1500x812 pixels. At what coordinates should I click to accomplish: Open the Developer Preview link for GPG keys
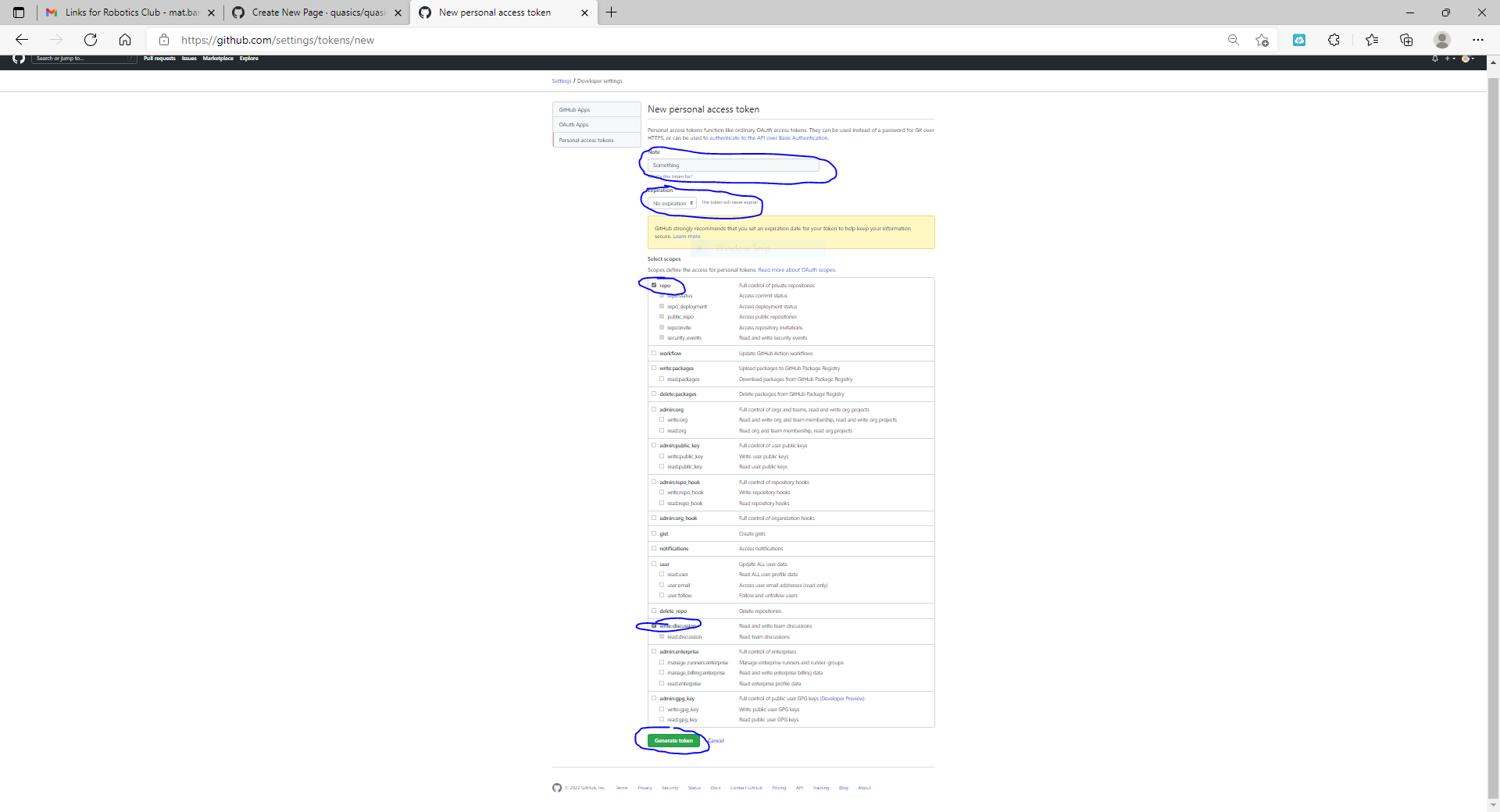pyautogui.click(x=842, y=699)
